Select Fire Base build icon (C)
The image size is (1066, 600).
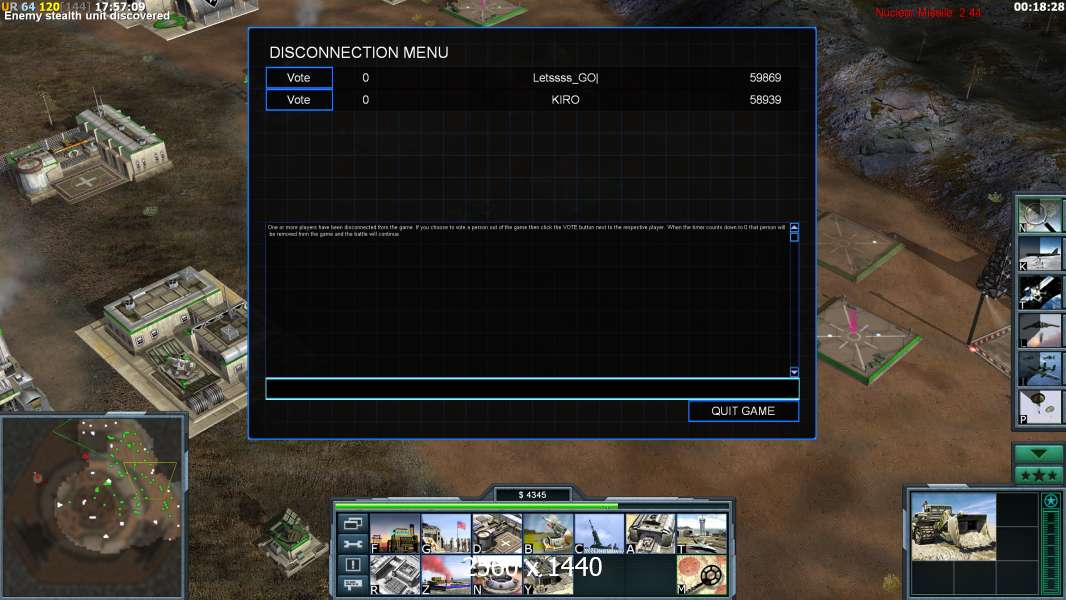coord(599,533)
